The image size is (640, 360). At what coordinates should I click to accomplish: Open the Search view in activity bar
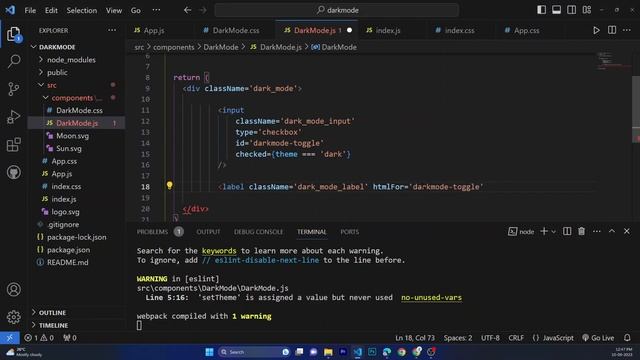pyautogui.click(x=13, y=61)
